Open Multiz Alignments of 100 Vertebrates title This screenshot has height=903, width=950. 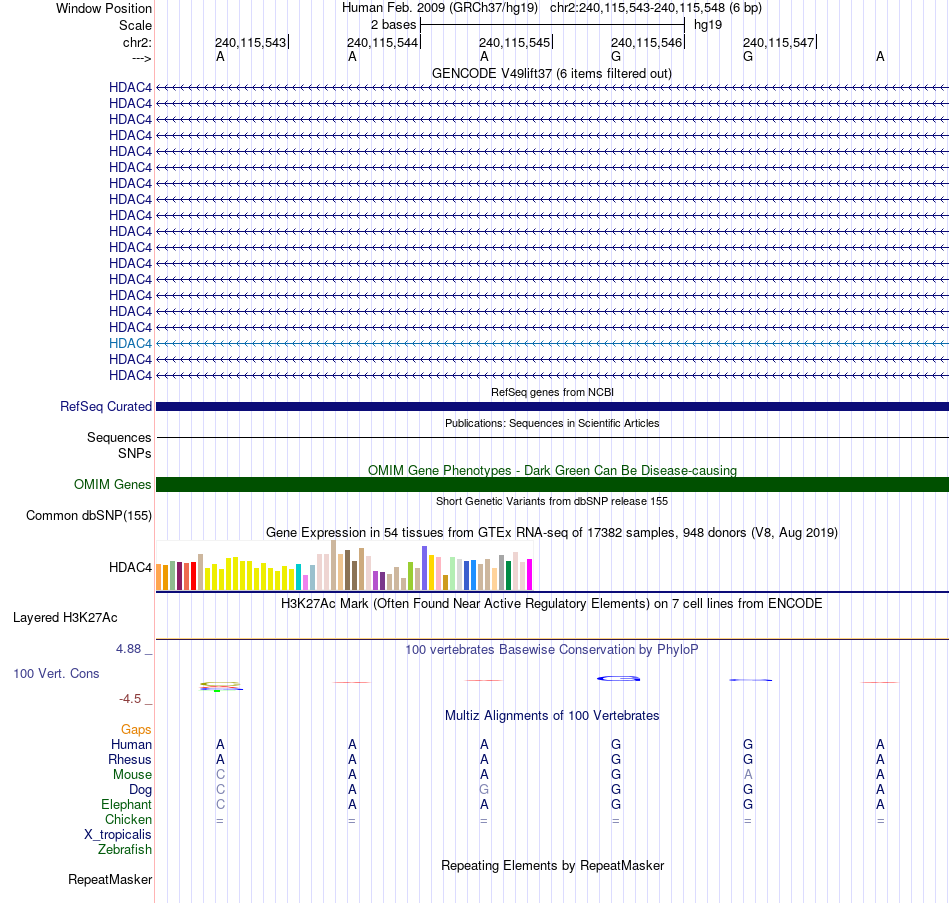(x=552, y=716)
